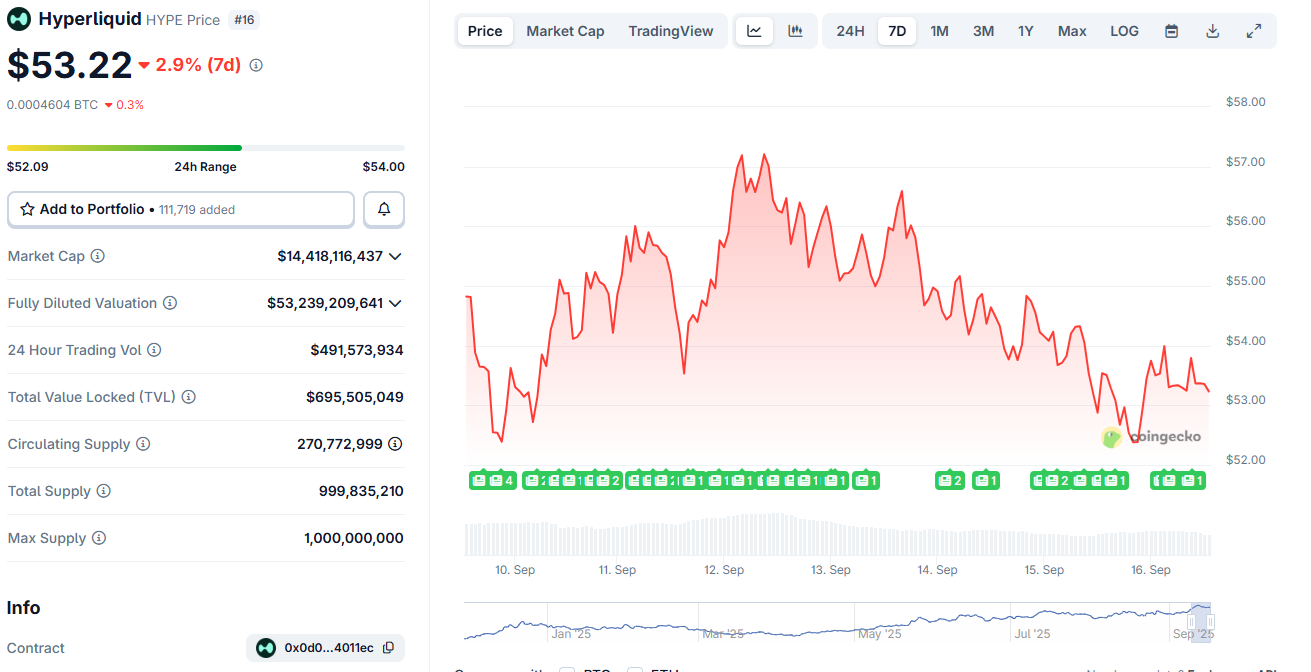Screen dimensions: 1311x672
Task: Expand the Fully Diluted Valuation chevron
Action: click(x=395, y=303)
